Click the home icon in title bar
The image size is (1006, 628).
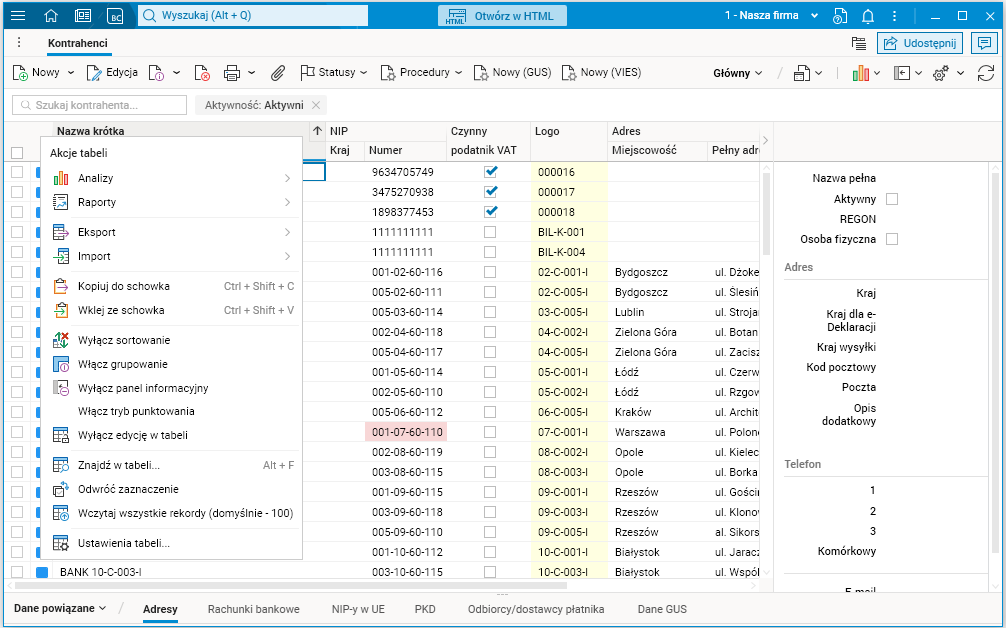(51, 16)
